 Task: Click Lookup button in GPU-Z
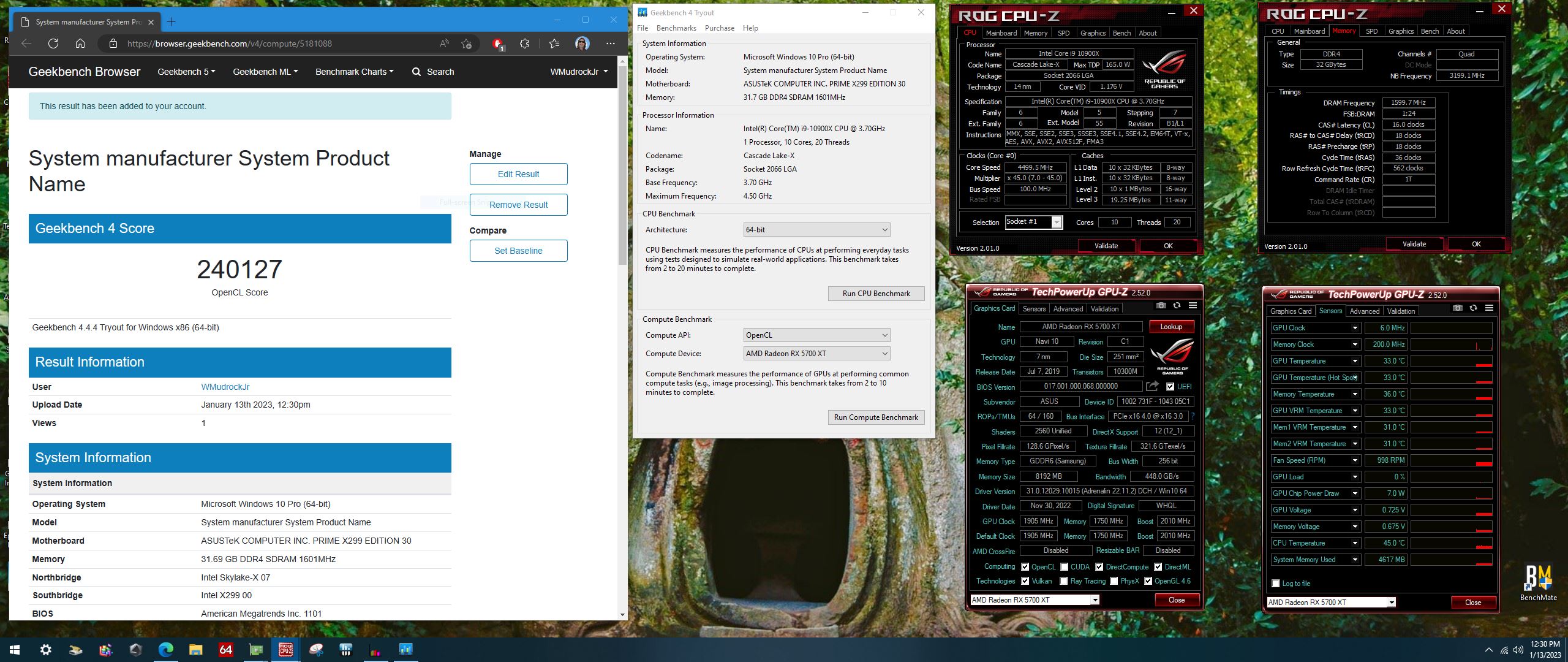tap(1171, 327)
